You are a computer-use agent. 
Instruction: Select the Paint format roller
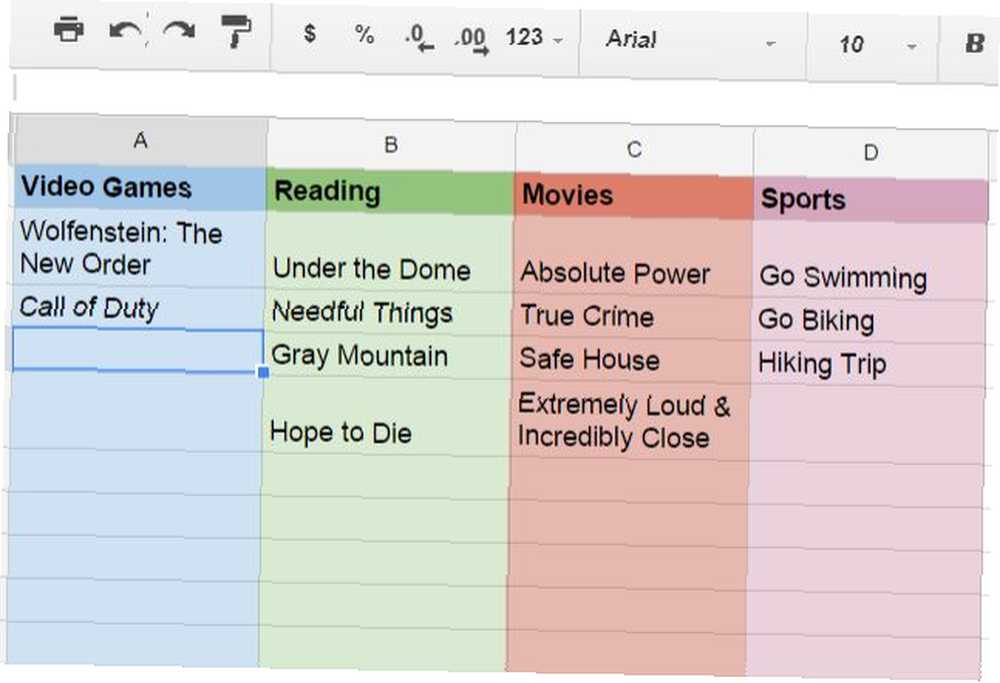pyautogui.click(x=236, y=31)
